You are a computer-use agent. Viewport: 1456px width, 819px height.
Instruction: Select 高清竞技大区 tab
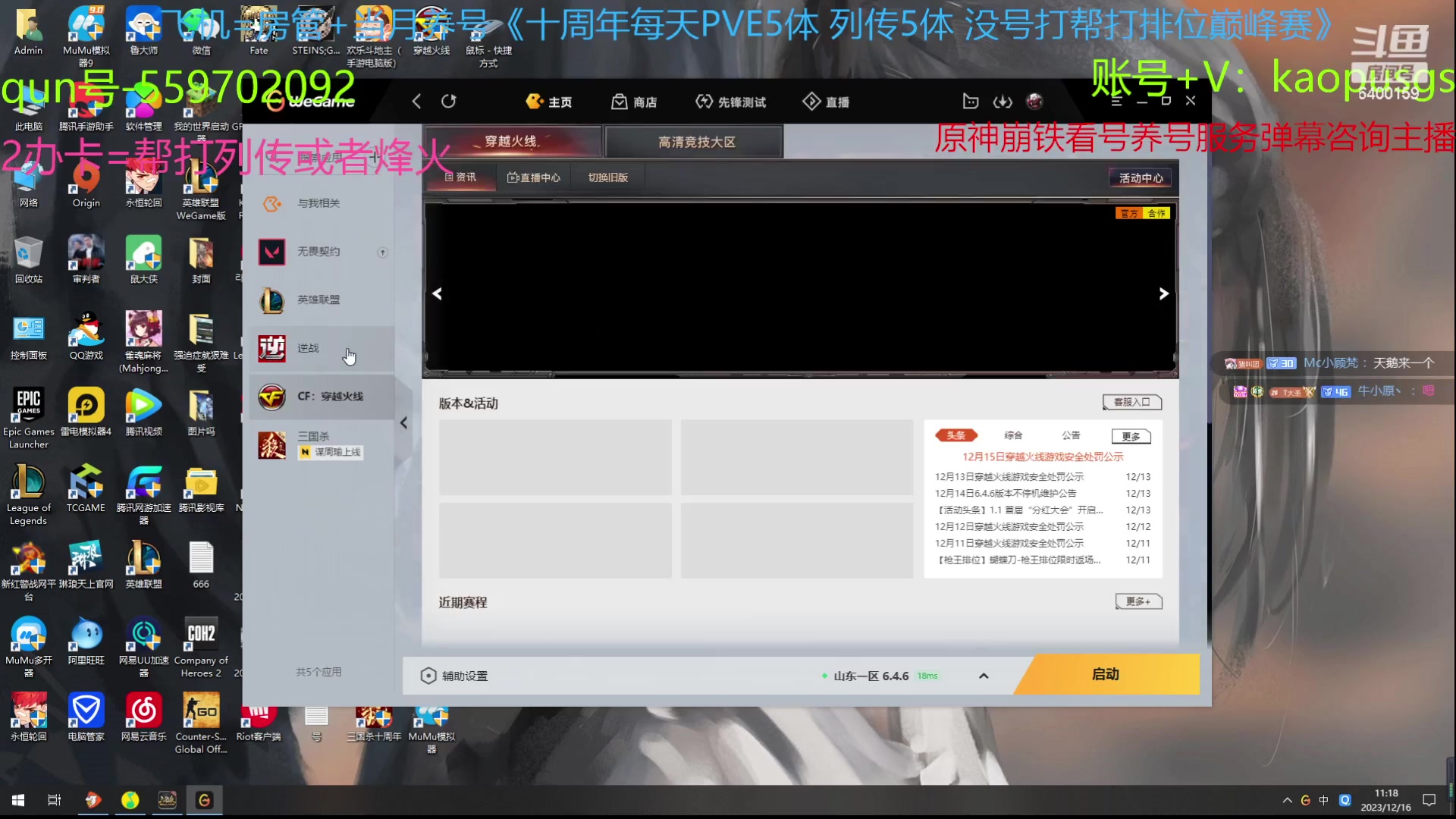point(695,142)
